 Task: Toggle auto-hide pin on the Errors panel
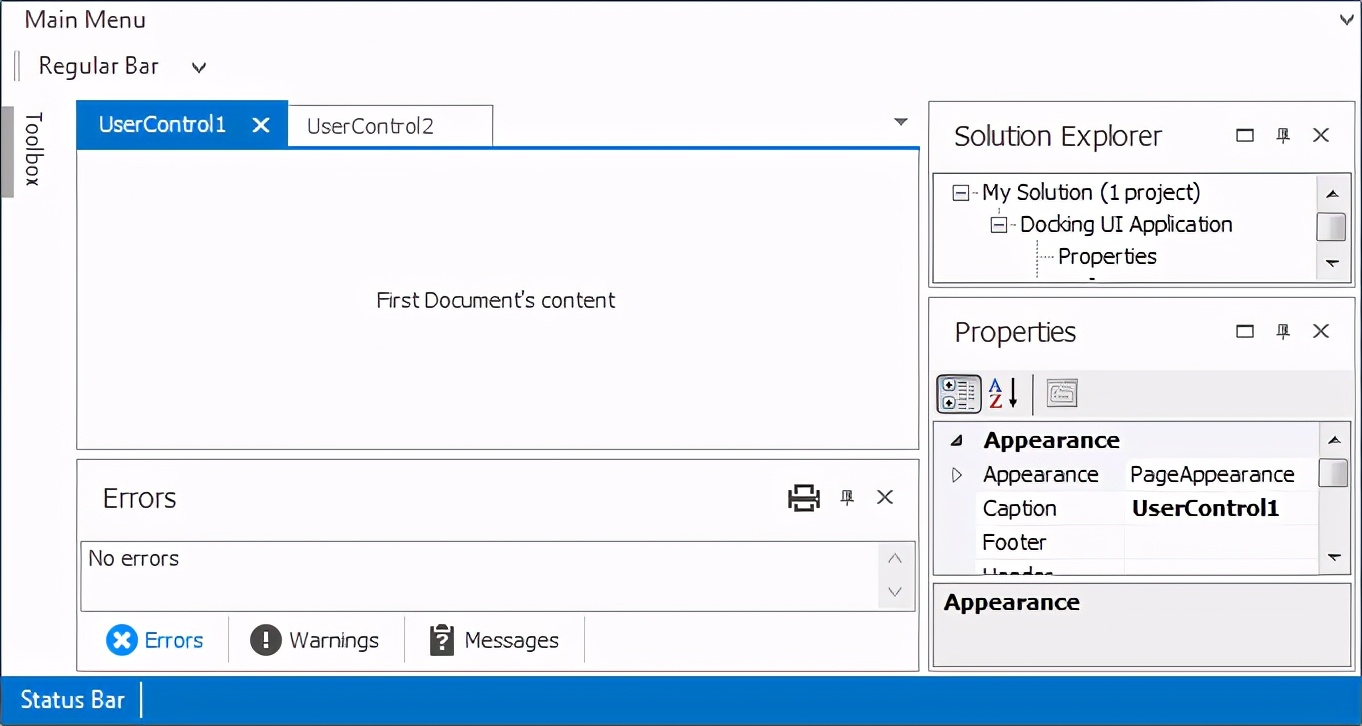(x=847, y=497)
